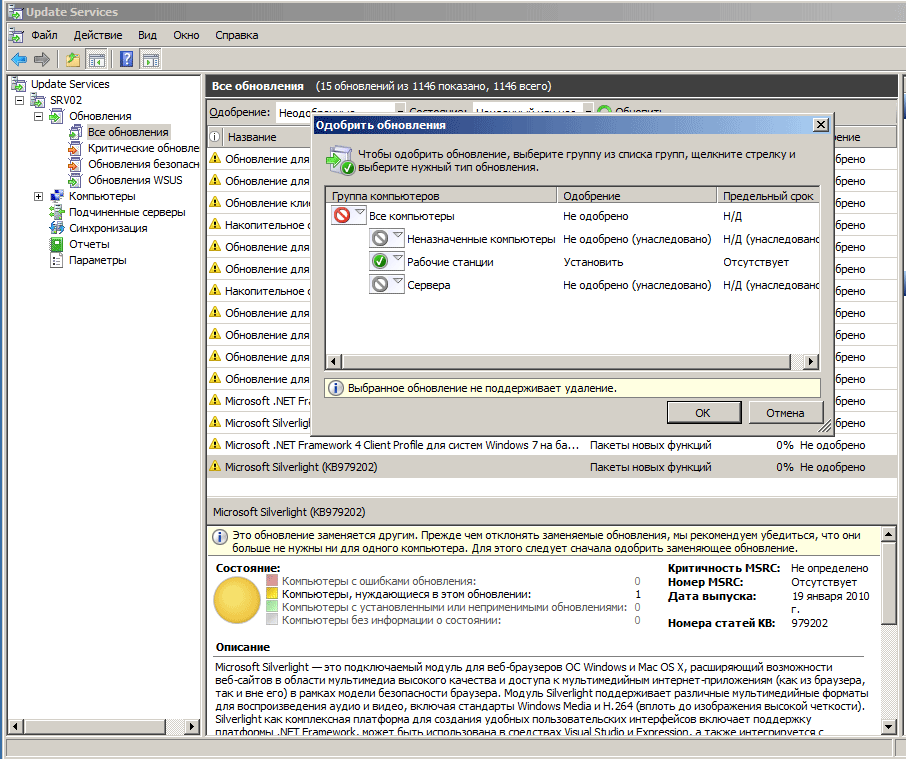
Task: Click the Forward arrow in the toolbar
Action: coord(42,59)
